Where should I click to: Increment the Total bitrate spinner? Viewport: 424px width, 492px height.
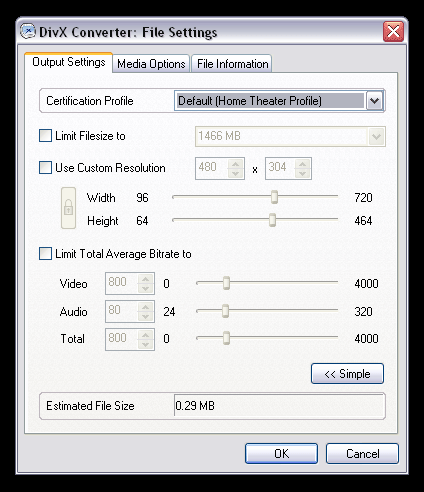146,335
